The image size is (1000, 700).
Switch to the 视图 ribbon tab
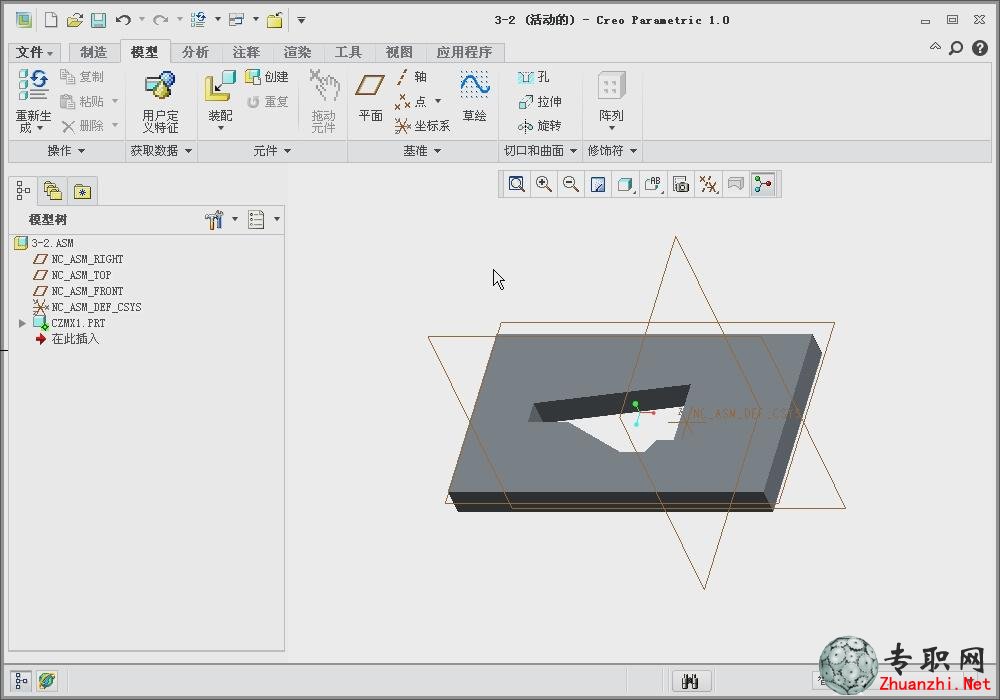[399, 52]
